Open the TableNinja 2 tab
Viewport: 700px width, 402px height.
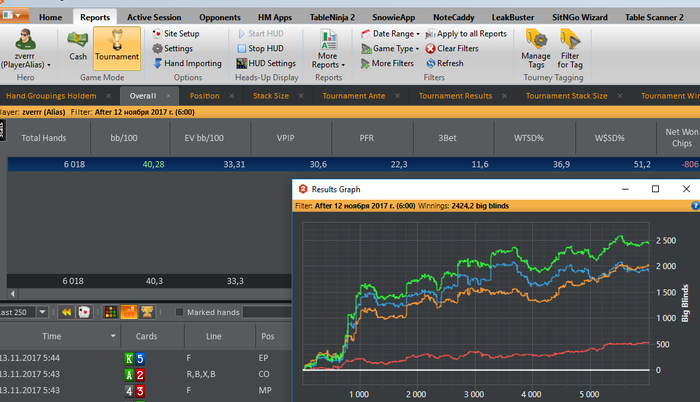tap(332, 17)
